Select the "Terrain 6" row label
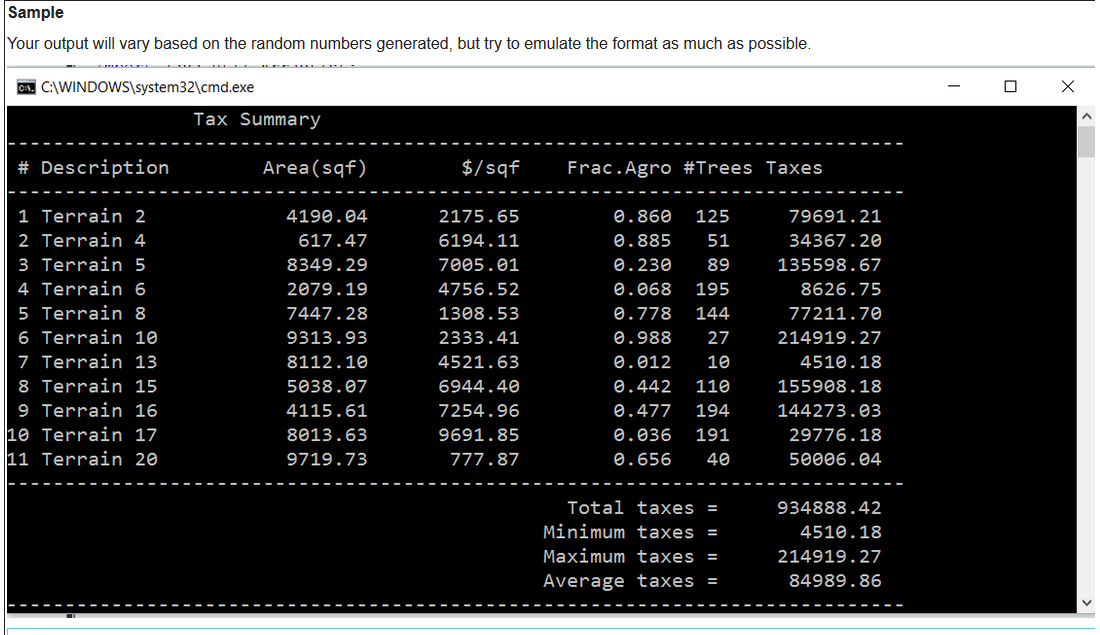The height and width of the screenshot is (635, 1100). (x=93, y=289)
